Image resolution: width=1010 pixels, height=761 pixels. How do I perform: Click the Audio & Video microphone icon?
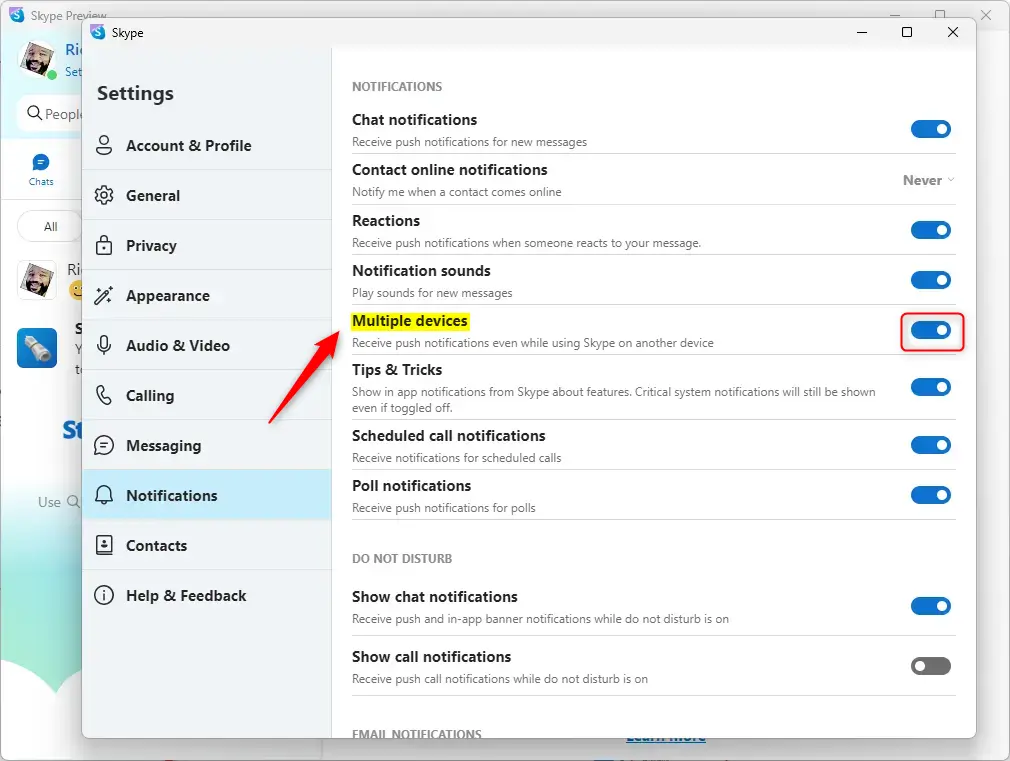(104, 345)
